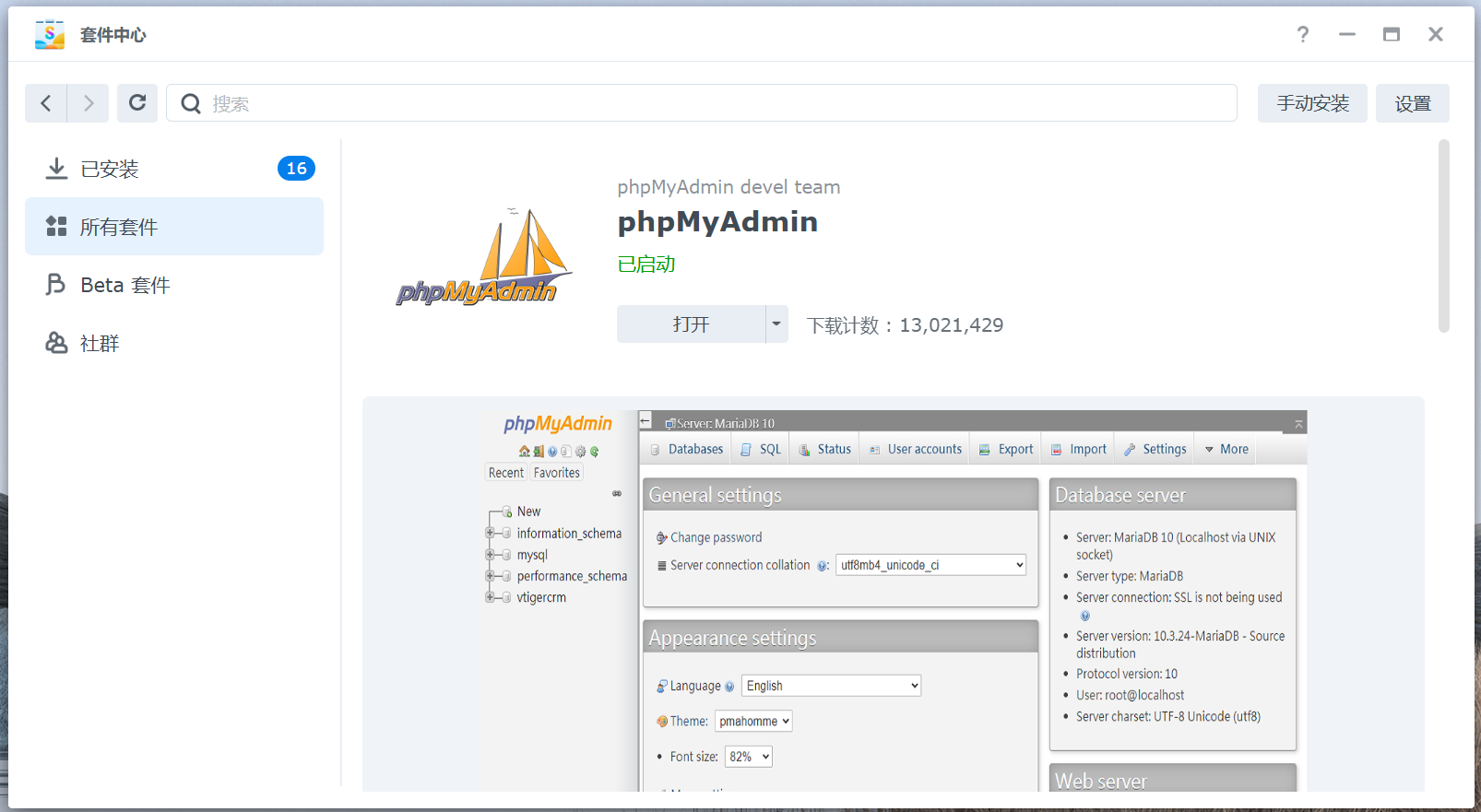Open the phpMyAdmin screenshot preview thumbnail
The image size is (1481, 812).
[893, 594]
